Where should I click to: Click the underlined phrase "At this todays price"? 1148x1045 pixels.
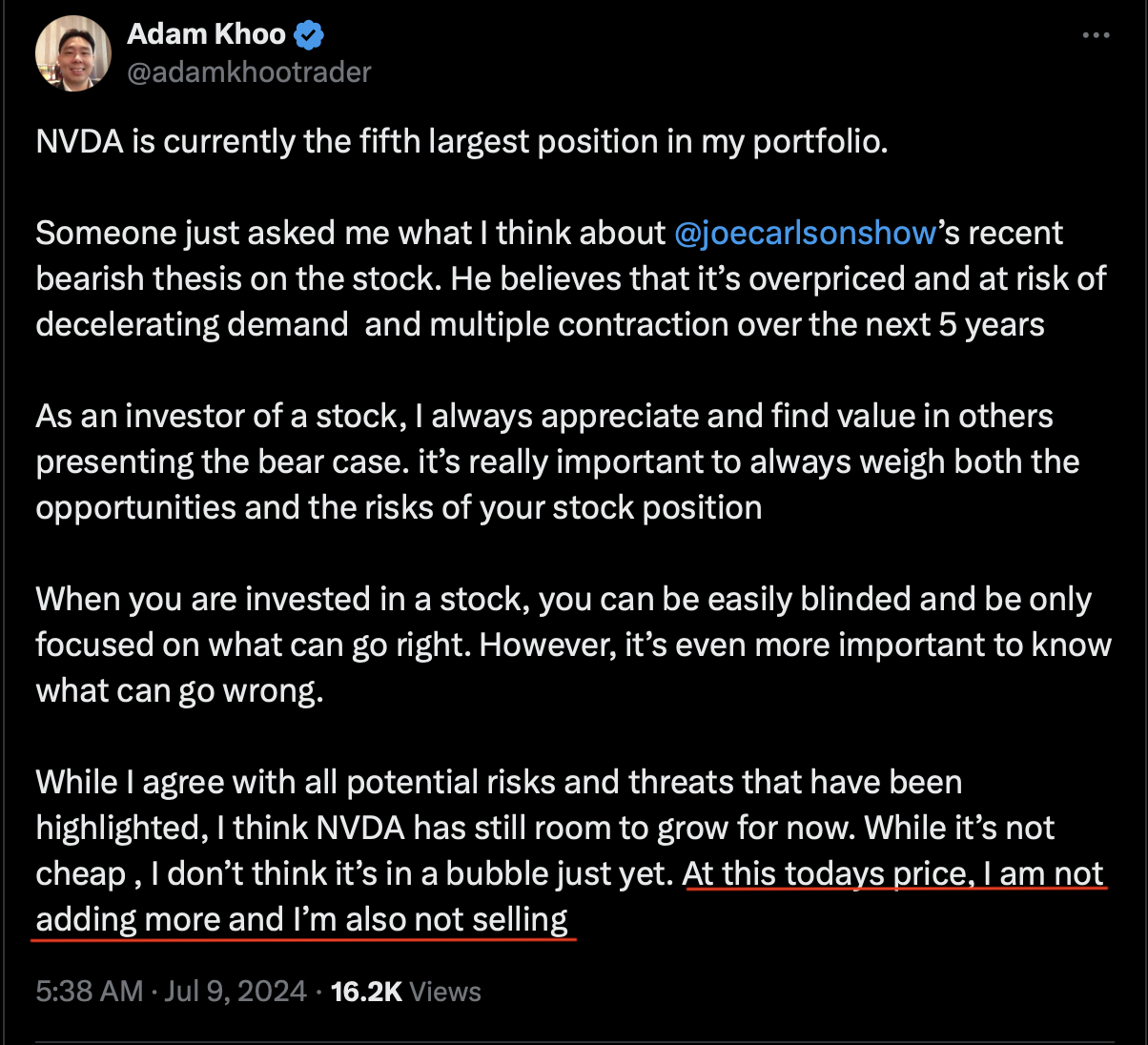click(x=829, y=874)
